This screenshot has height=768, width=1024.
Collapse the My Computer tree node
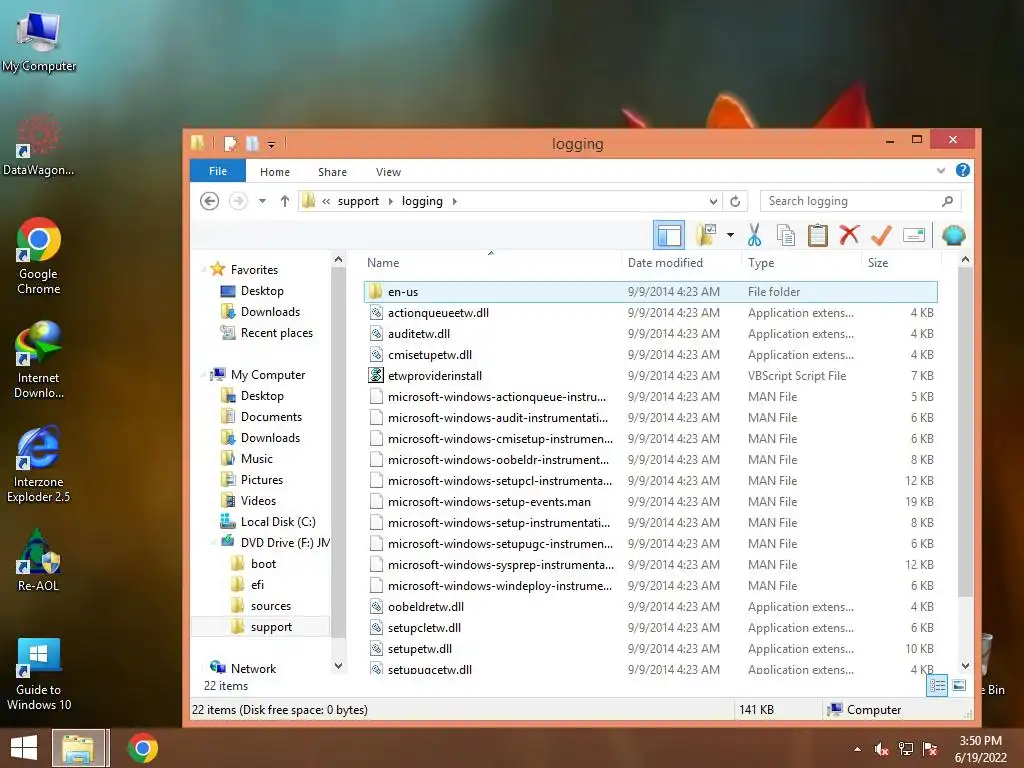[x=204, y=375]
